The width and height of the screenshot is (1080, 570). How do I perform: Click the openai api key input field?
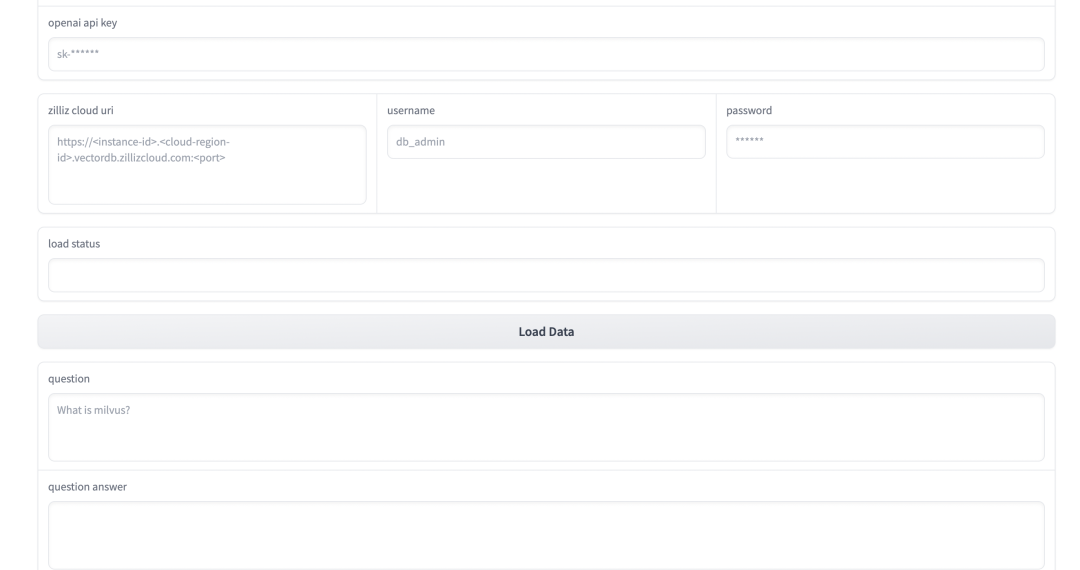click(546, 54)
